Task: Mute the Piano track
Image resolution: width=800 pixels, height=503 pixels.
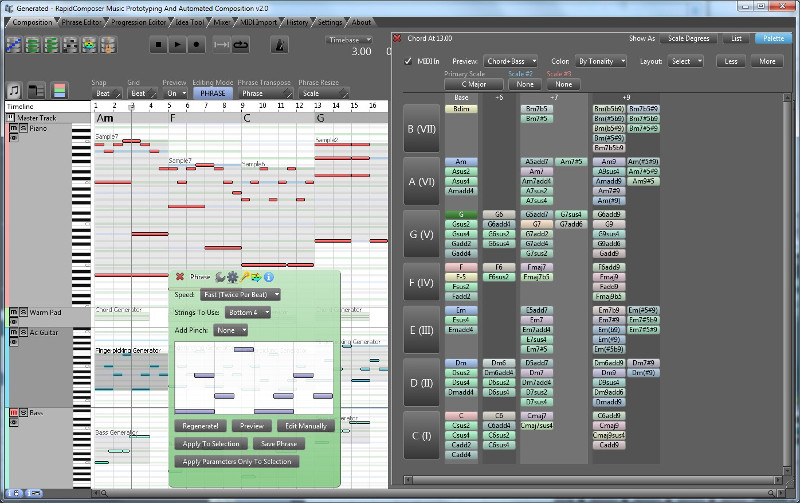Action: point(14,129)
